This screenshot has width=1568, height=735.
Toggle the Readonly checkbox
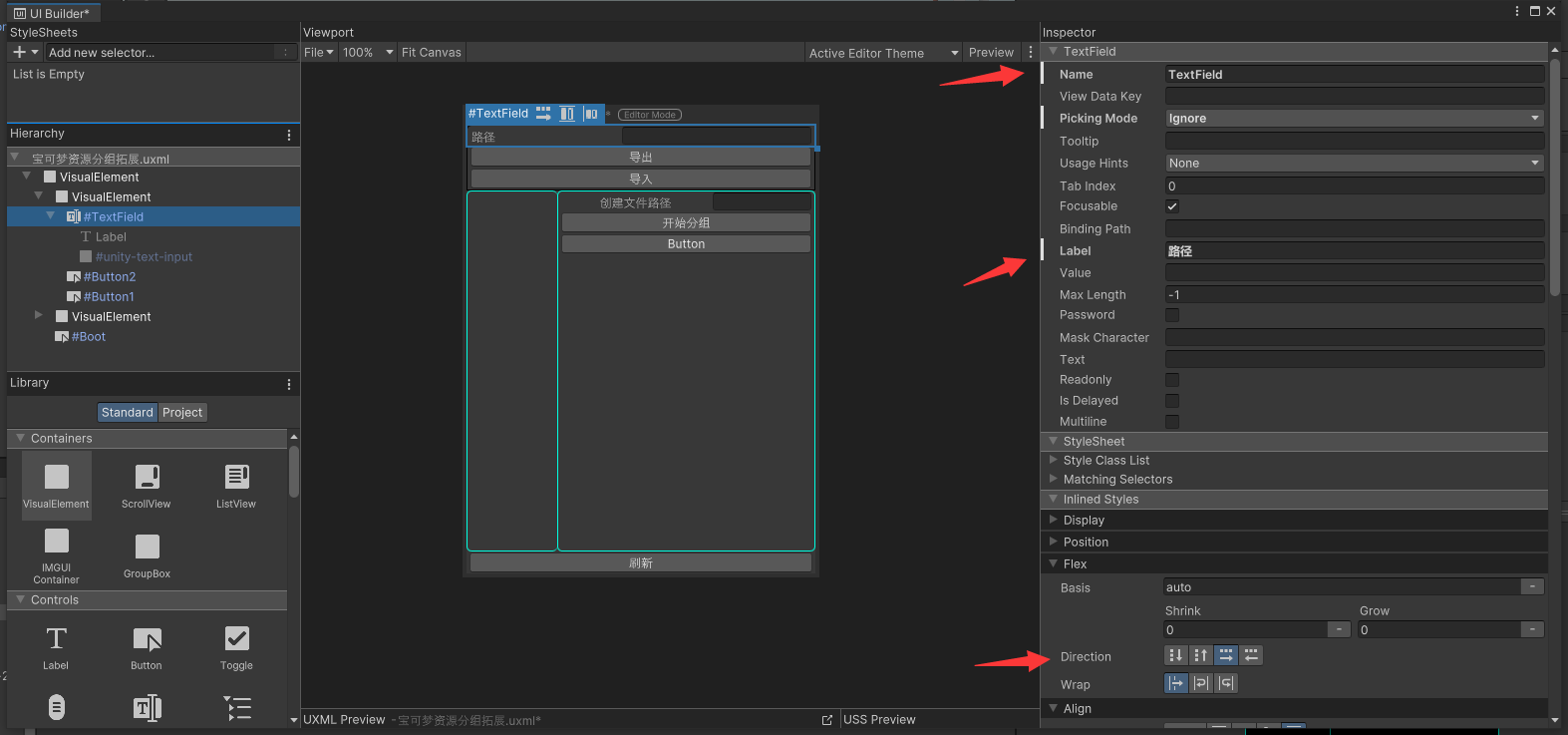1172,380
